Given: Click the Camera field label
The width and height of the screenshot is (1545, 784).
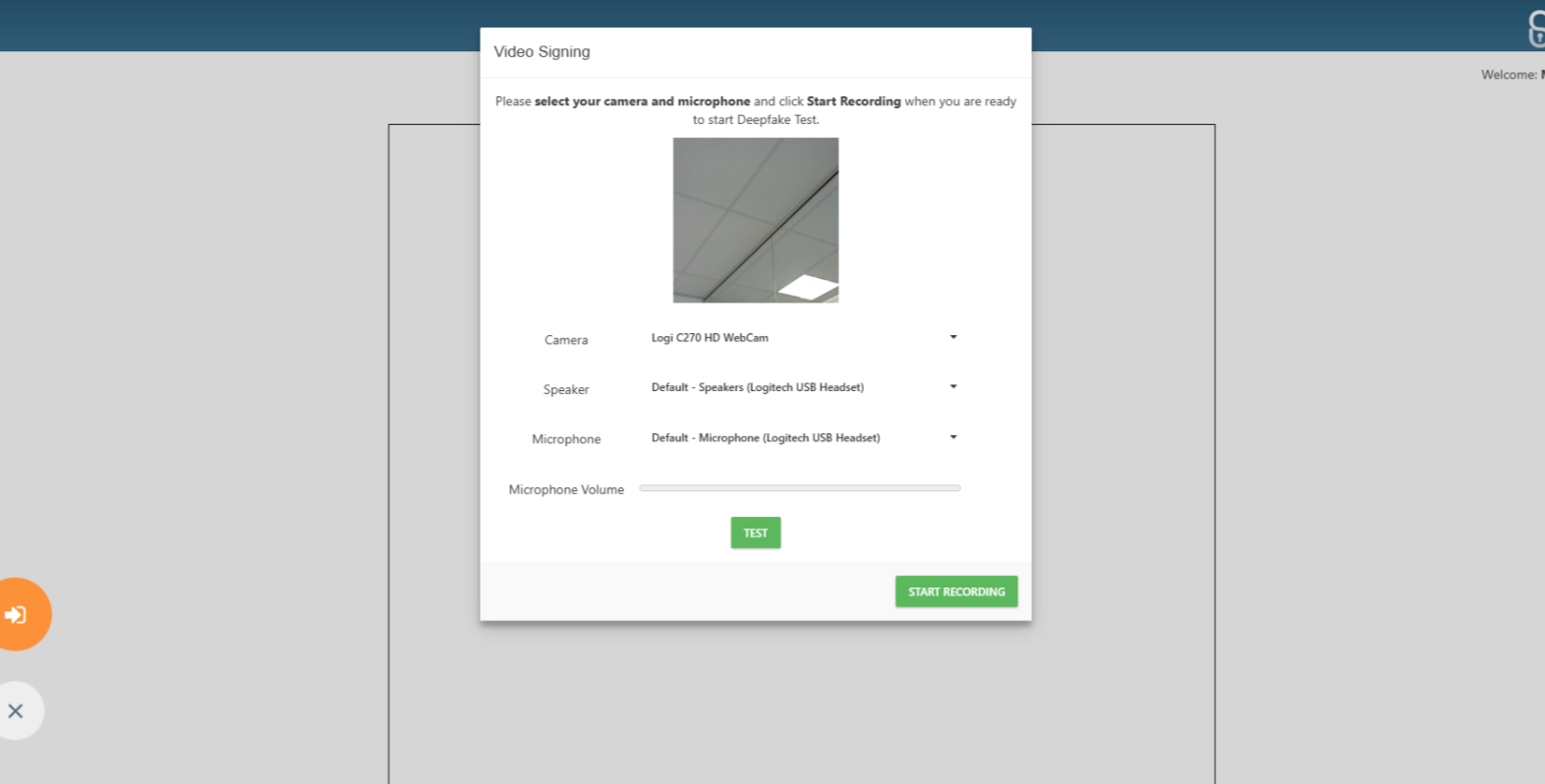Looking at the screenshot, I should pyautogui.click(x=566, y=340).
